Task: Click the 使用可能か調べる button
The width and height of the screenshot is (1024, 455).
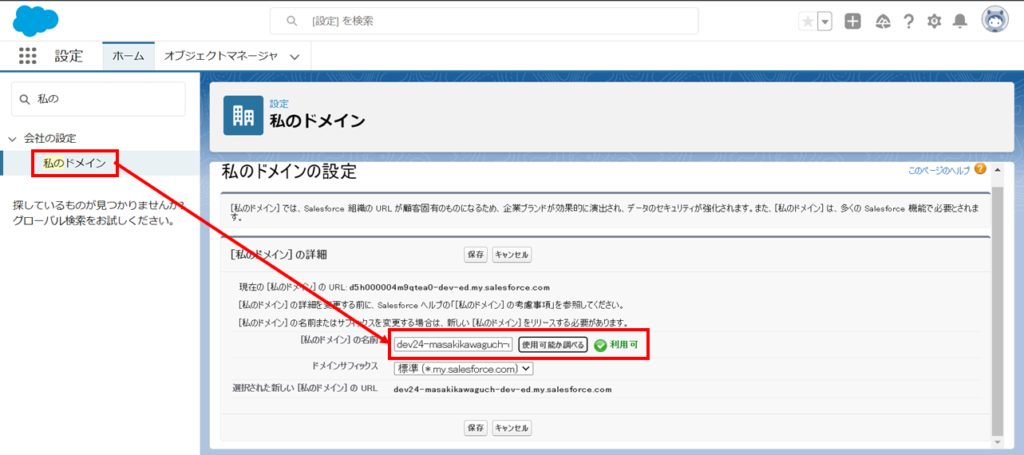Action: pos(552,344)
